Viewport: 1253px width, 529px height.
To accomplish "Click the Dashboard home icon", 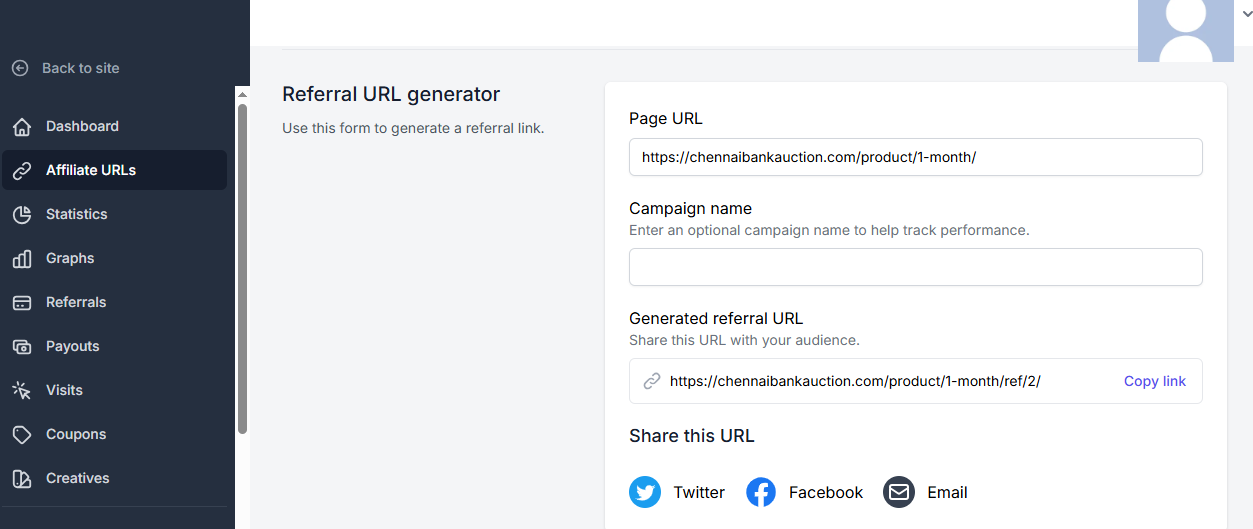I will (22, 127).
